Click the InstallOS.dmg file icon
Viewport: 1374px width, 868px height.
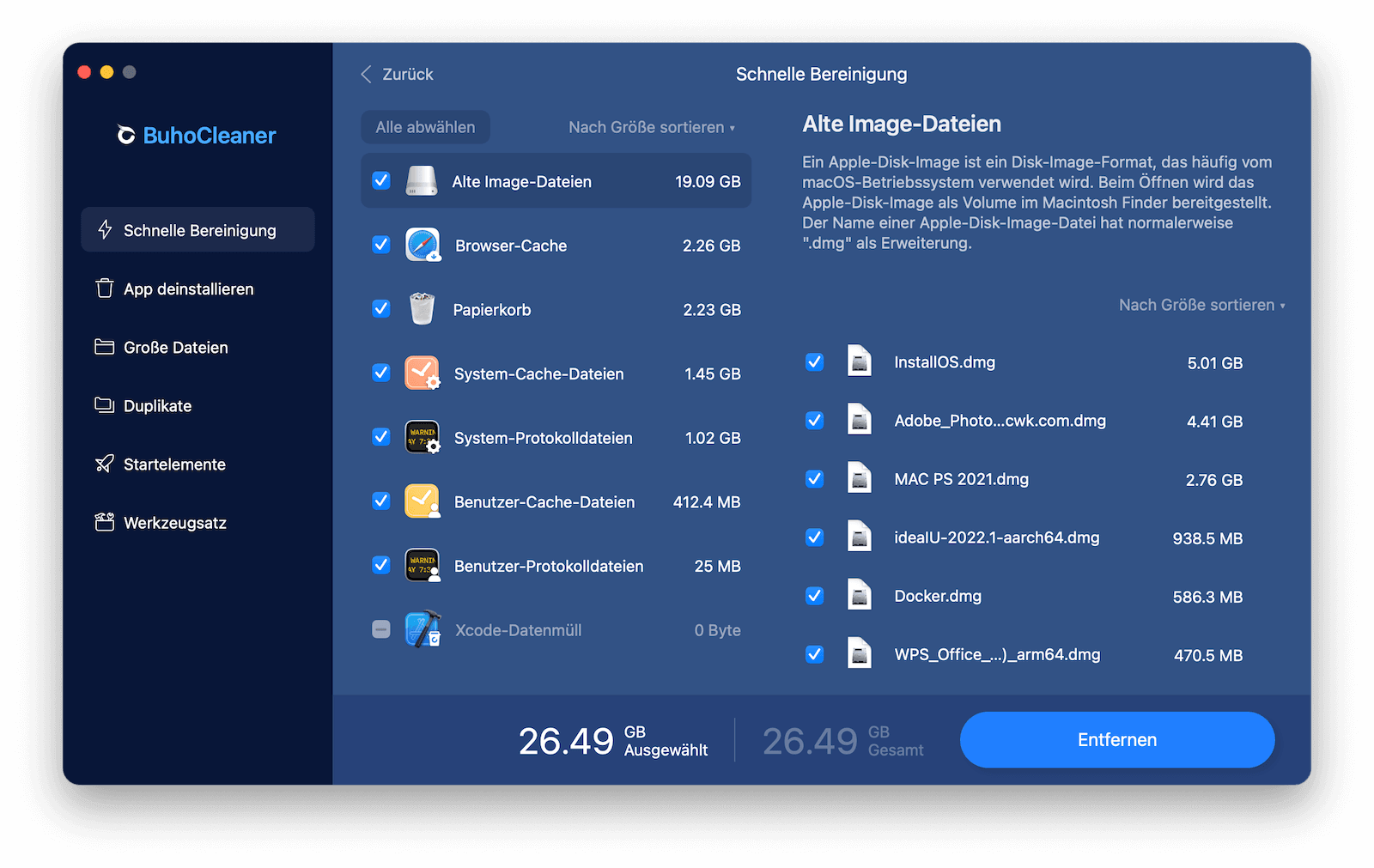coord(859,361)
